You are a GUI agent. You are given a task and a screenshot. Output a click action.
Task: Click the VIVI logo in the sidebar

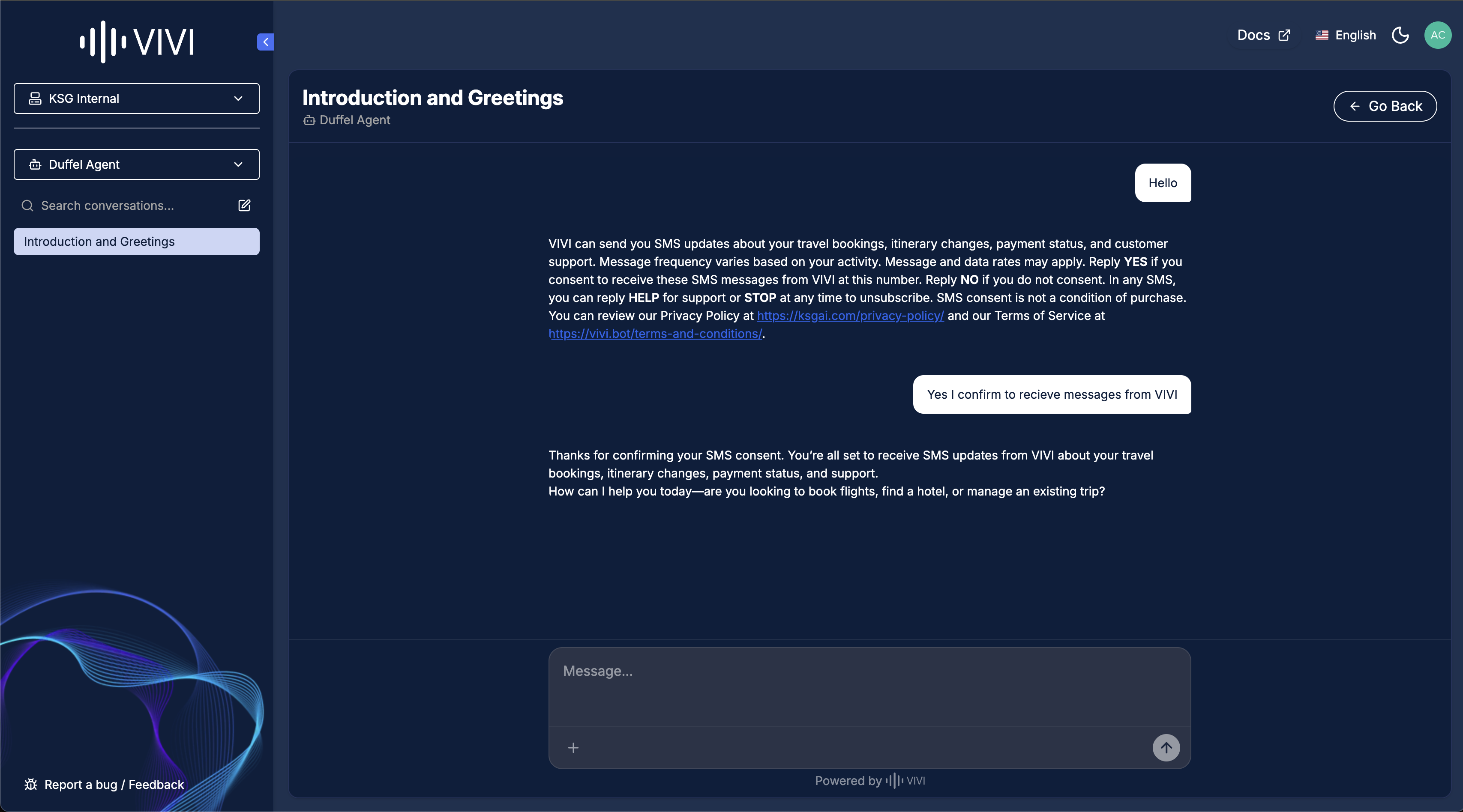click(136, 41)
